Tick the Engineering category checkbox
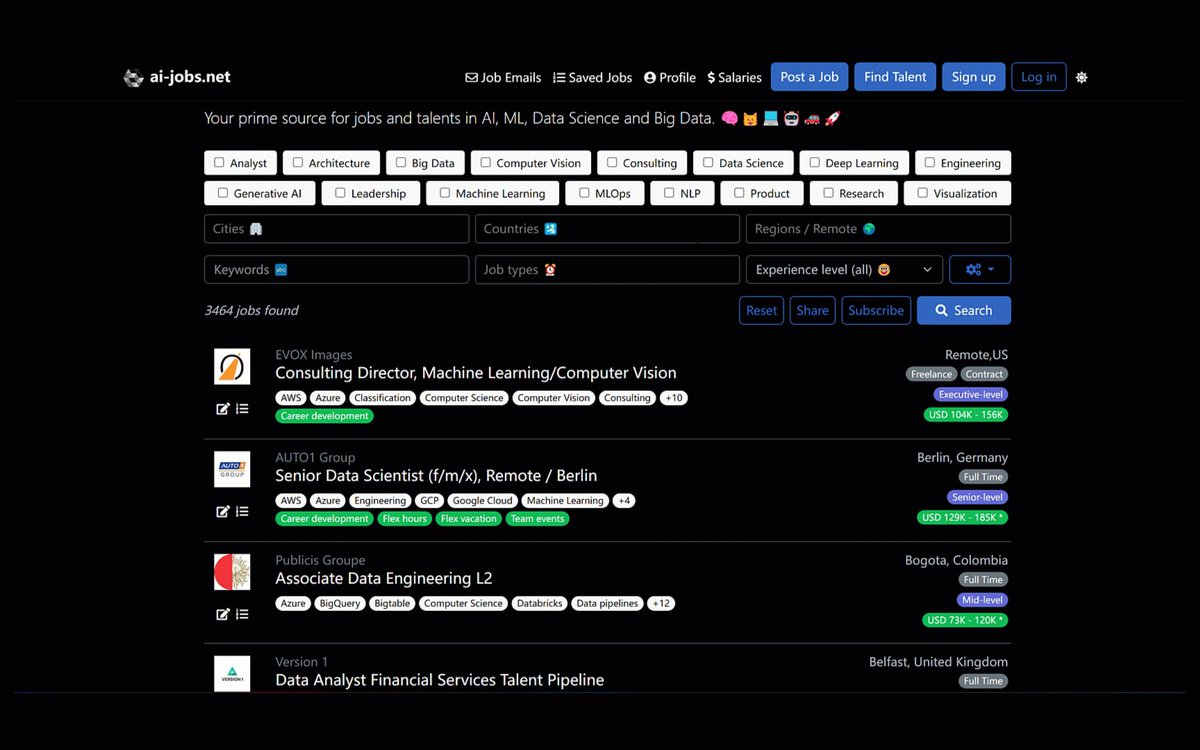The width and height of the screenshot is (1200, 750). pos(930,162)
